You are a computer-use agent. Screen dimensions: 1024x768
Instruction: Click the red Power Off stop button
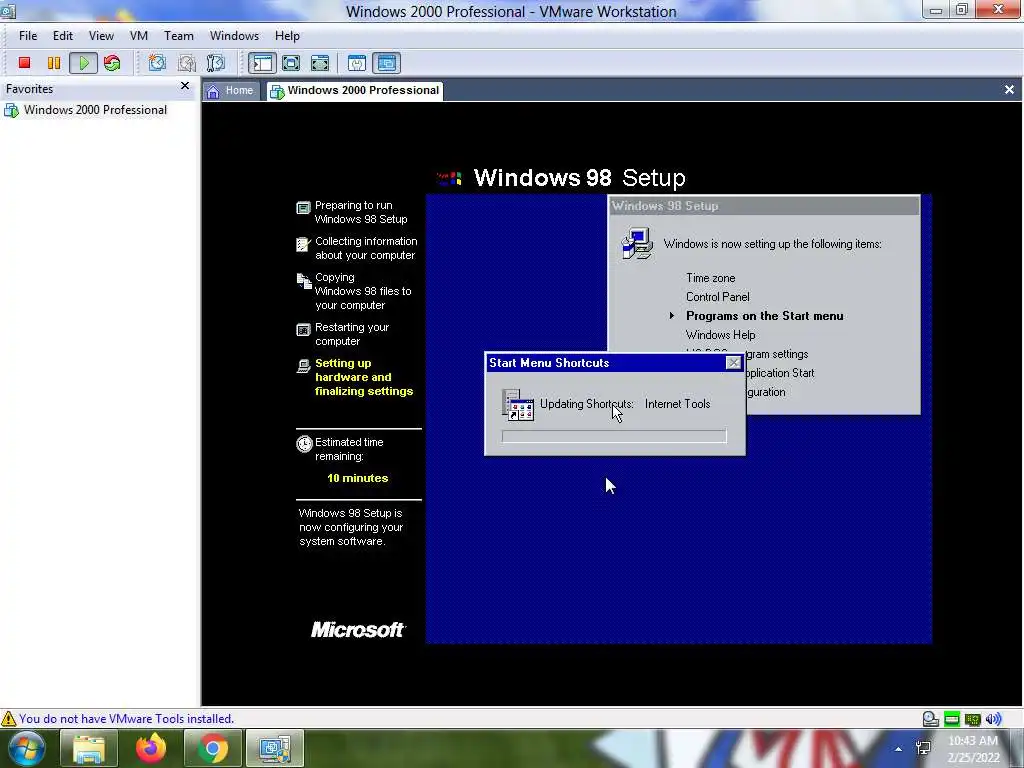point(24,63)
